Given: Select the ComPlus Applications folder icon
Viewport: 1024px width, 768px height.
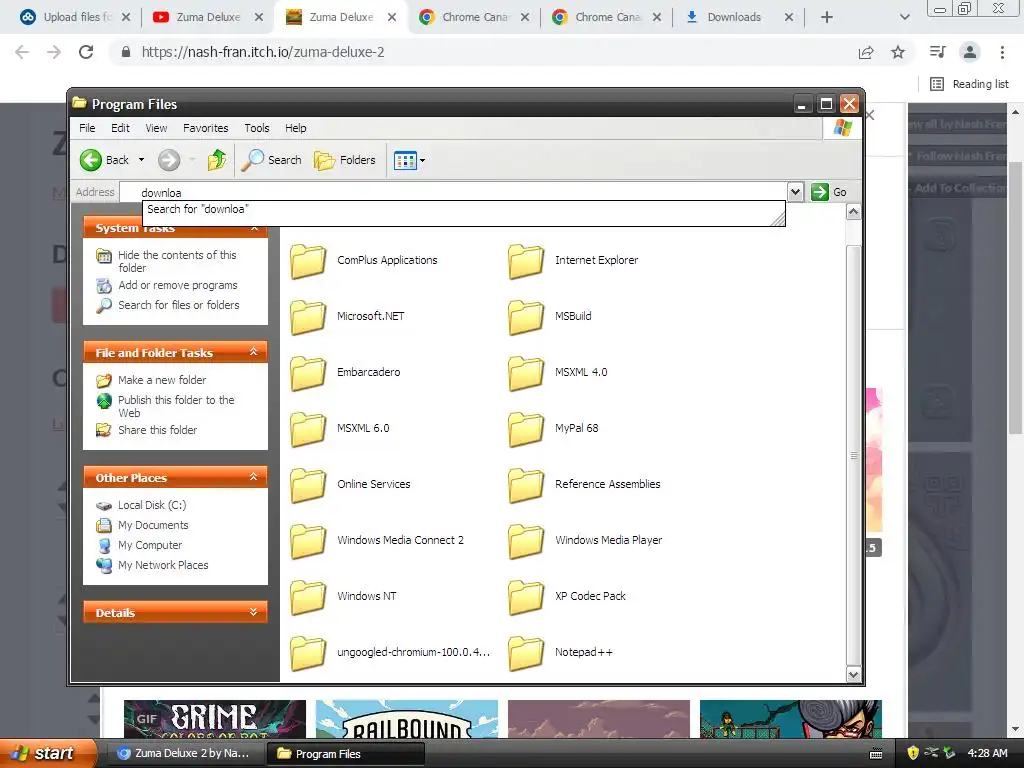Looking at the screenshot, I should pos(308,261).
